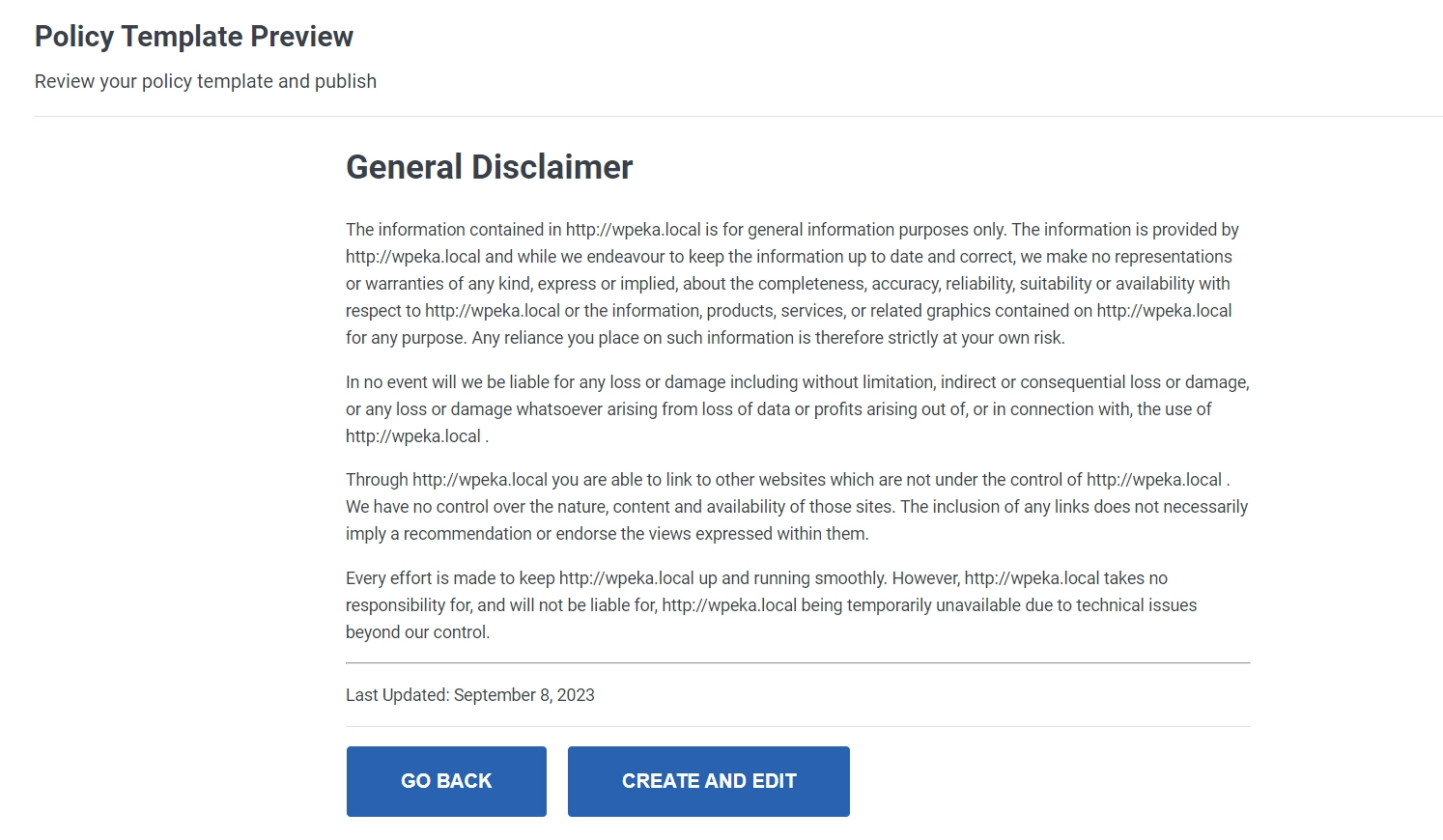This screenshot has width=1443, height=840.
Task: Click between GO BACK and CREATE AND EDIT
Action: 557,781
